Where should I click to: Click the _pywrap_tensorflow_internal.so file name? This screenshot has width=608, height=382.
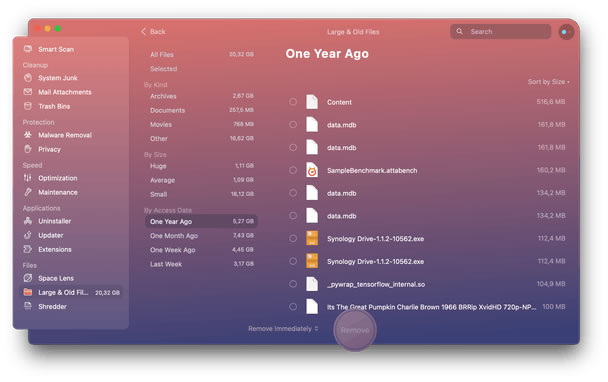click(376, 284)
